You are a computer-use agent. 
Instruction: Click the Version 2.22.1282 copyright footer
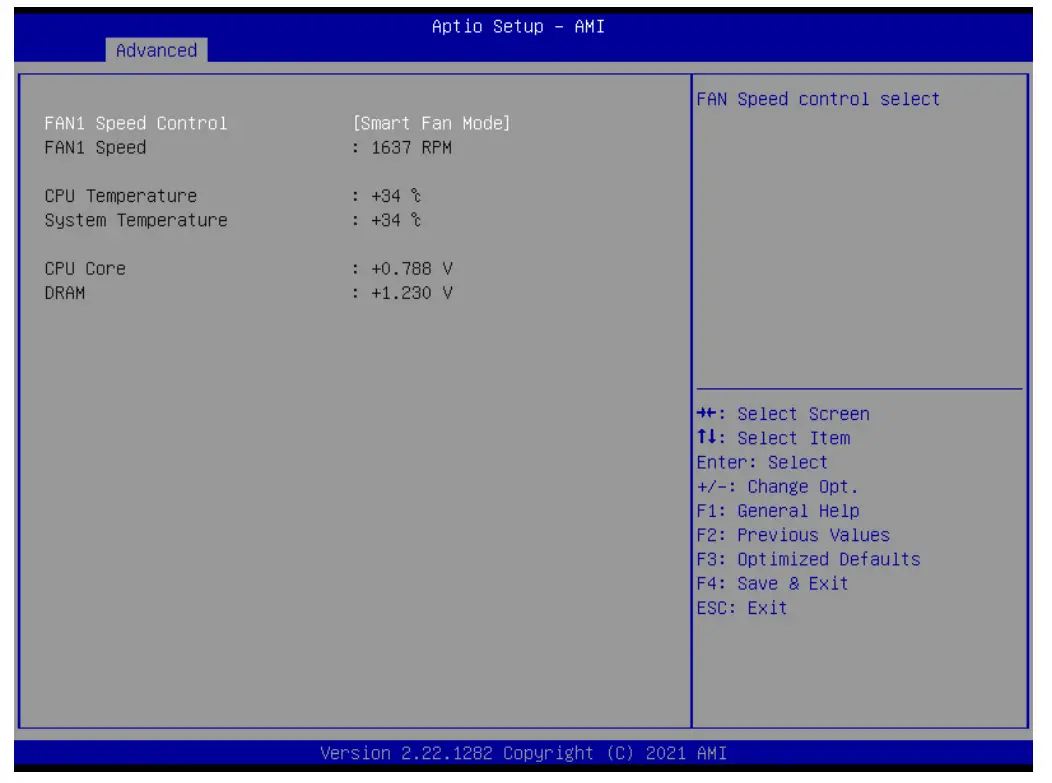tap(523, 753)
